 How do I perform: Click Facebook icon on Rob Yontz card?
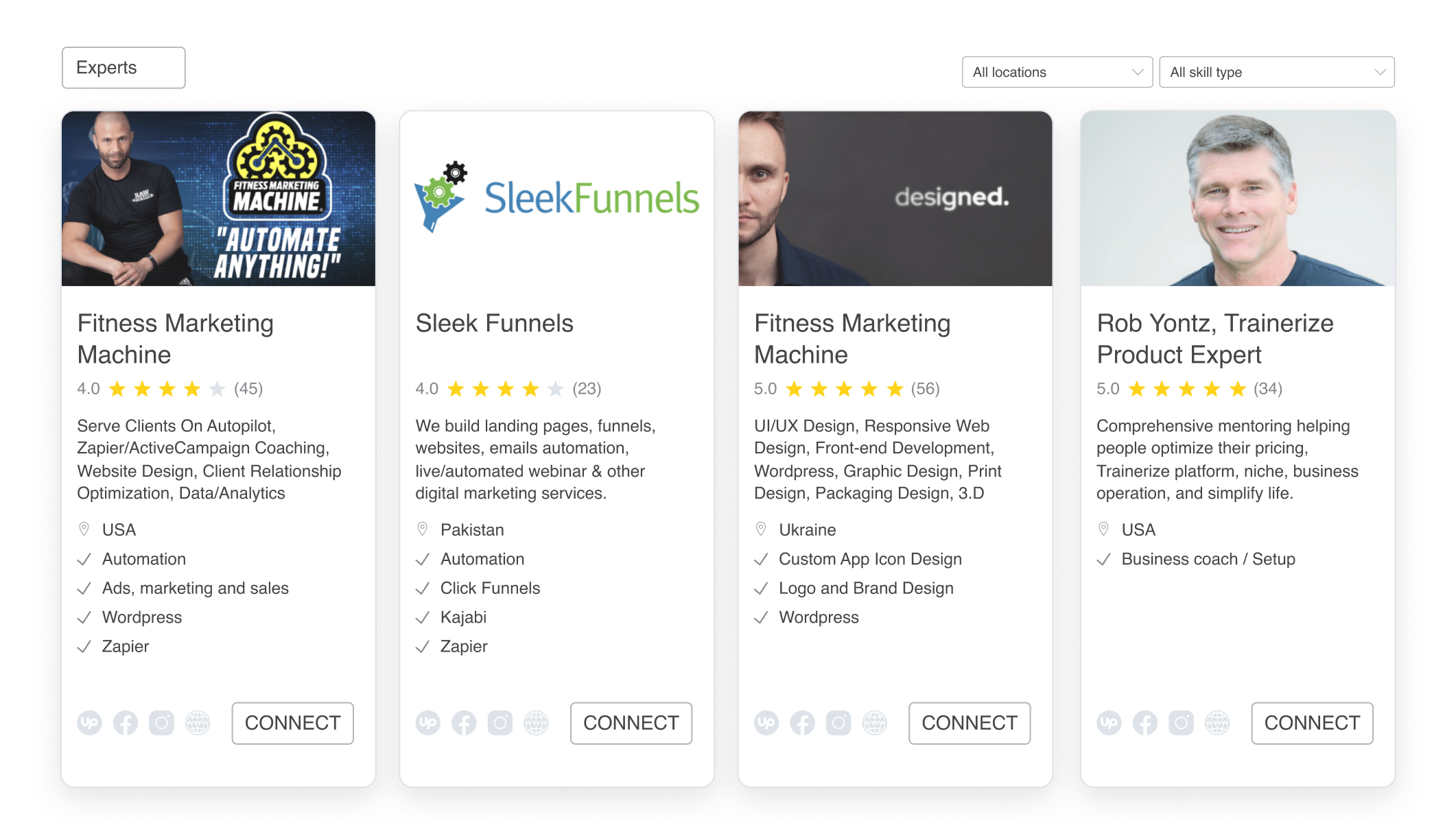[x=1145, y=723]
